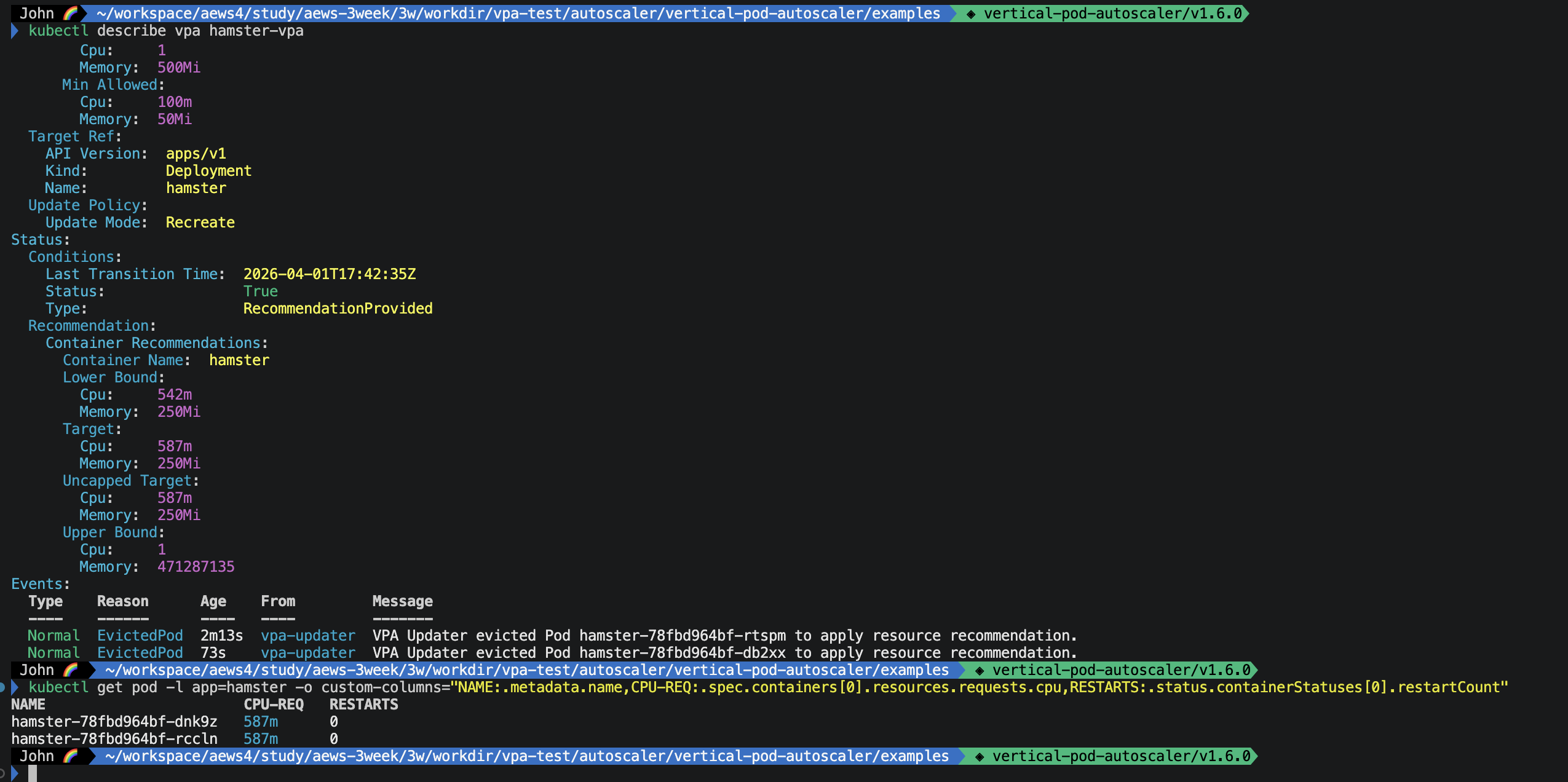Click pod name hamster-78fbd964bf-dnk9z
The height and width of the screenshot is (782, 1568).
(114, 721)
